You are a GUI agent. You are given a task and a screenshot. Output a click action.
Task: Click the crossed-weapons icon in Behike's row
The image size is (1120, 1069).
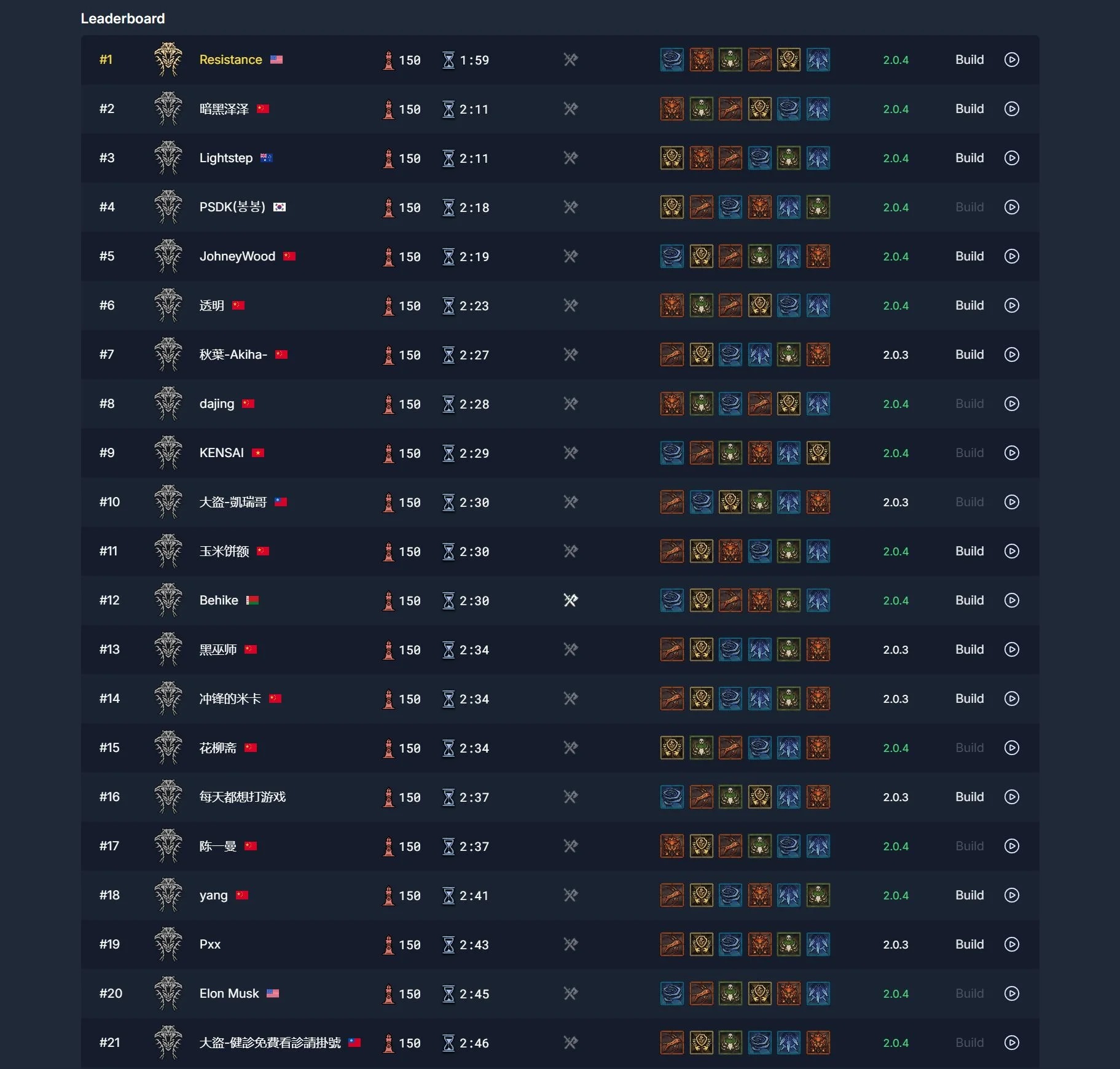coord(571,600)
